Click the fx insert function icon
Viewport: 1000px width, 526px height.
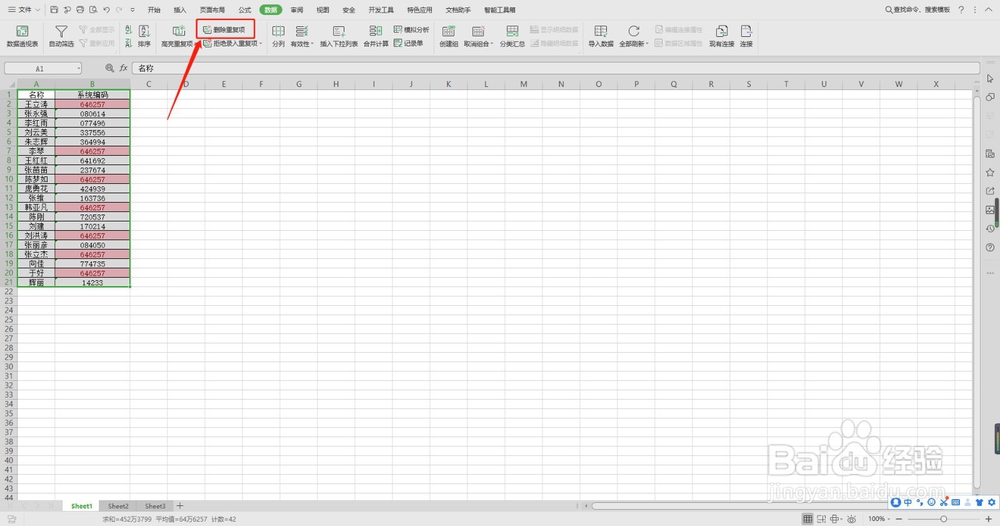(124, 68)
